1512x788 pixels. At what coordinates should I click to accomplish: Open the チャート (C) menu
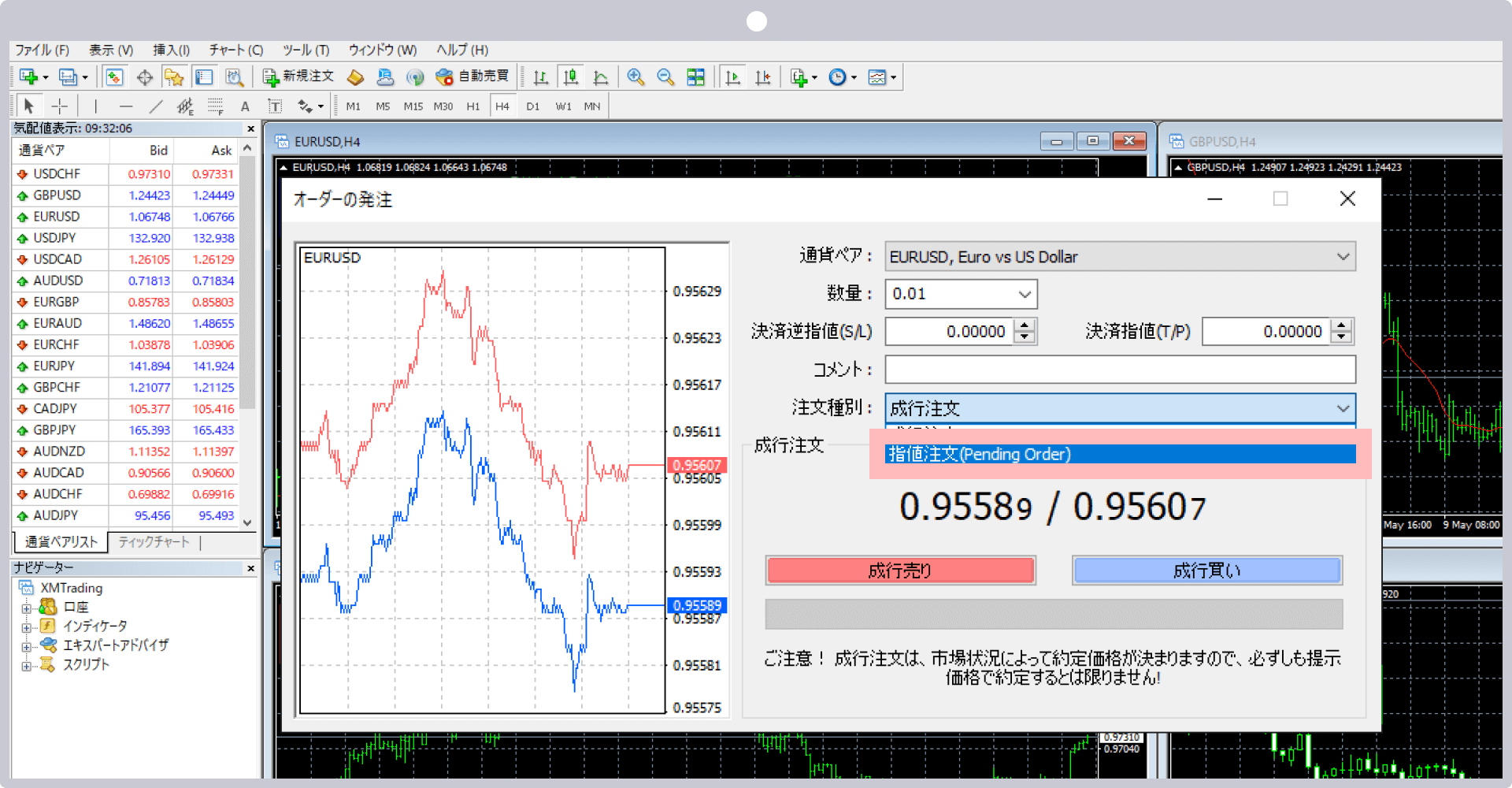[236, 50]
